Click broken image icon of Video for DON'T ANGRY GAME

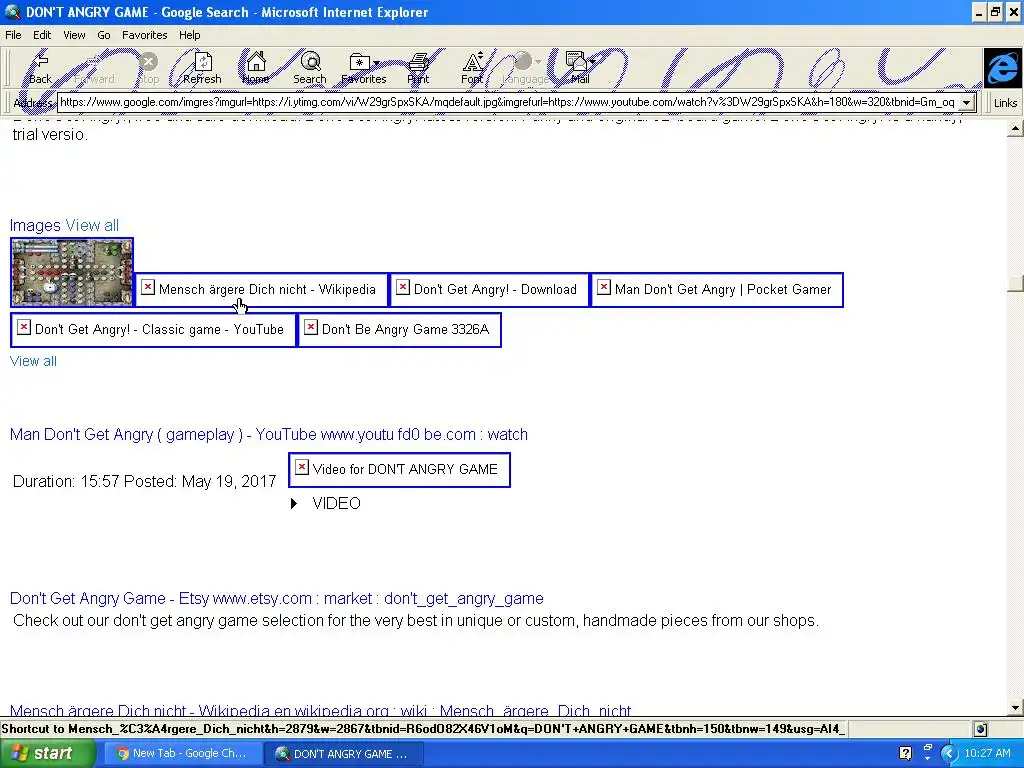coord(302,467)
